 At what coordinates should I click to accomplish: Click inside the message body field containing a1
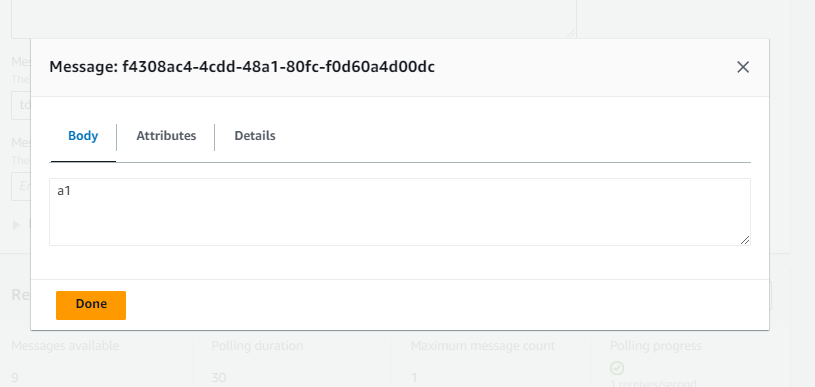point(400,212)
